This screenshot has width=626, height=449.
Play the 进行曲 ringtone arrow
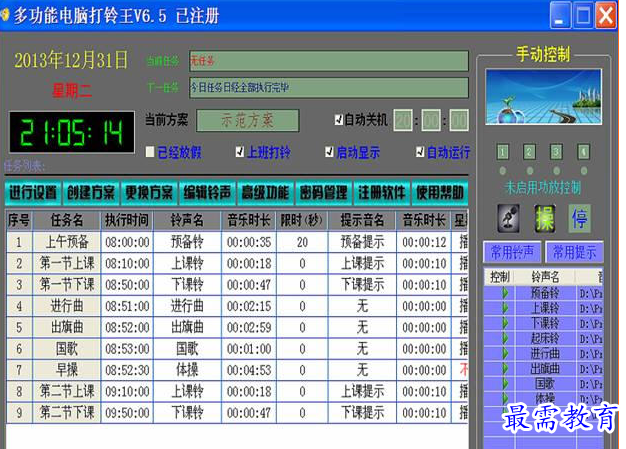(505, 353)
